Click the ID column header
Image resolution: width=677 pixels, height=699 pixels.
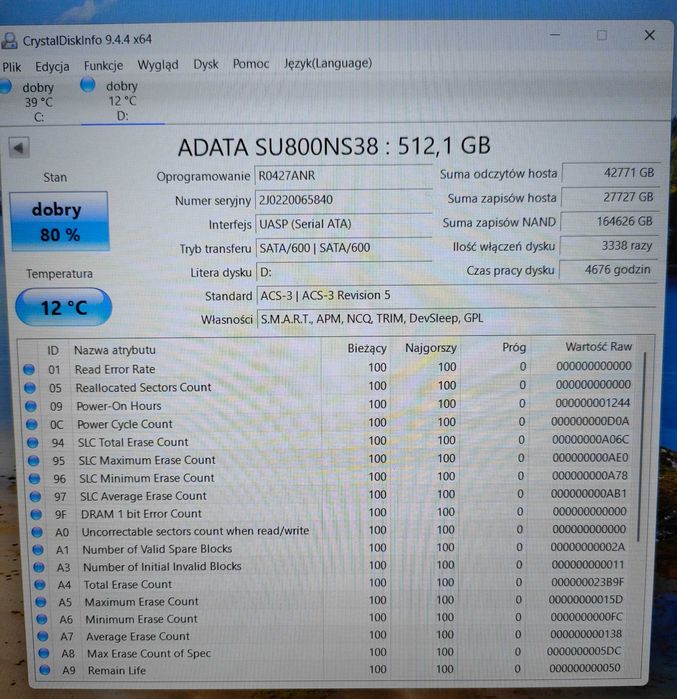click(x=53, y=350)
